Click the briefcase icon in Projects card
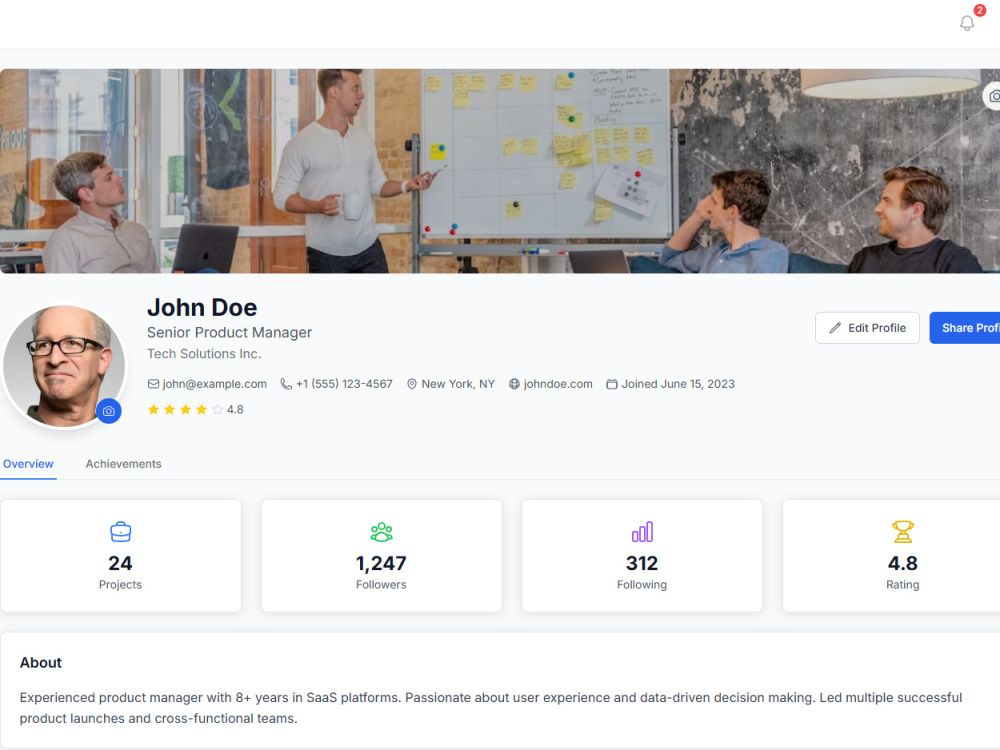 click(121, 532)
